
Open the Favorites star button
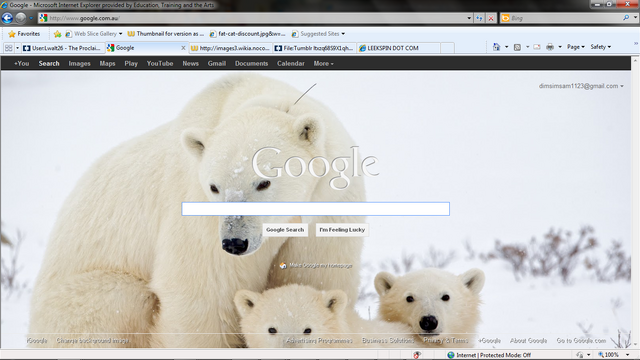tap(24, 34)
